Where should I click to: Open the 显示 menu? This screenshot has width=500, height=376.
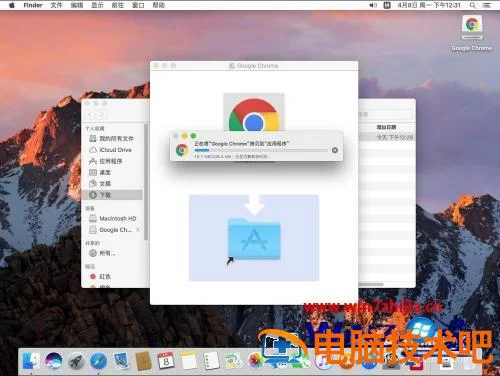pyautogui.click(x=97, y=5)
